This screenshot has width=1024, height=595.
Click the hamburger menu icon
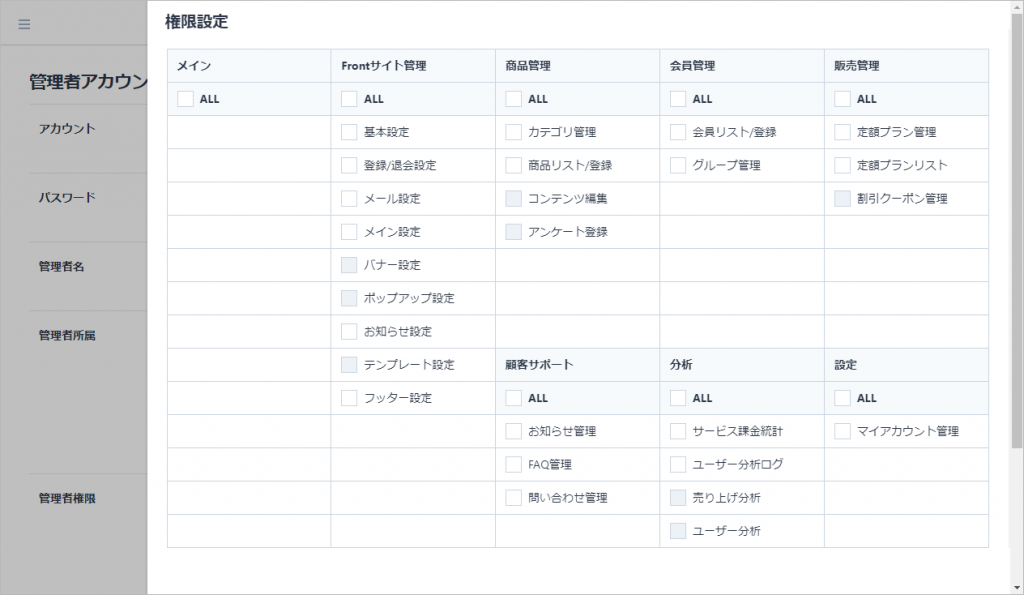(x=24, y=24)
